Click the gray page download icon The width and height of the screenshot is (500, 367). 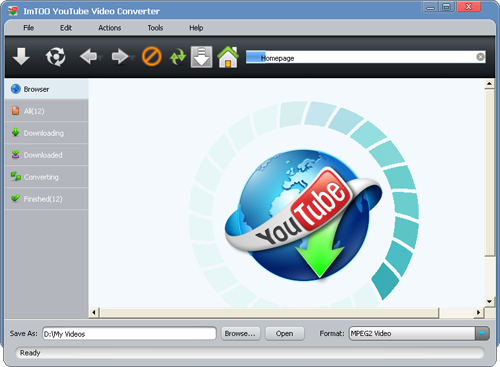point(201,57)
